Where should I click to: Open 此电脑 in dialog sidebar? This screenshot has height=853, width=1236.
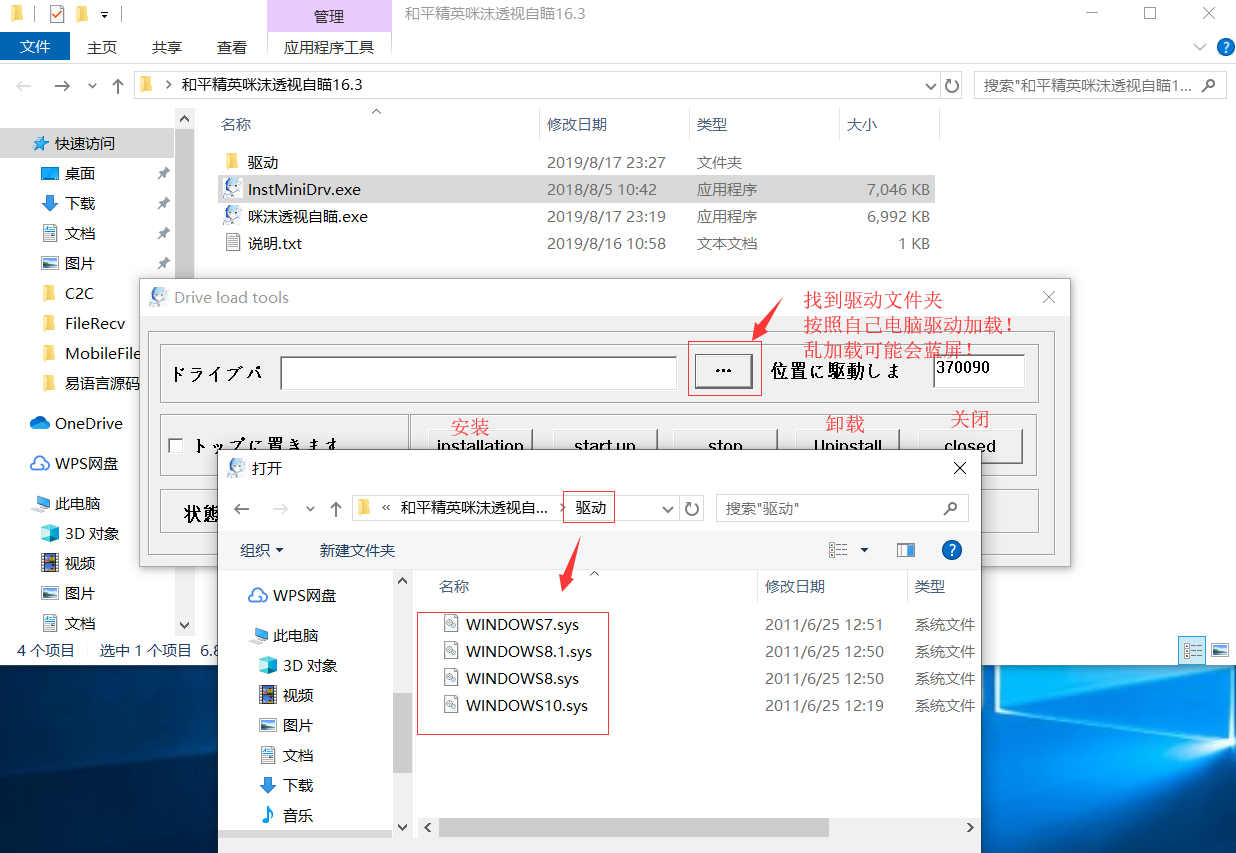coord(285,635)
